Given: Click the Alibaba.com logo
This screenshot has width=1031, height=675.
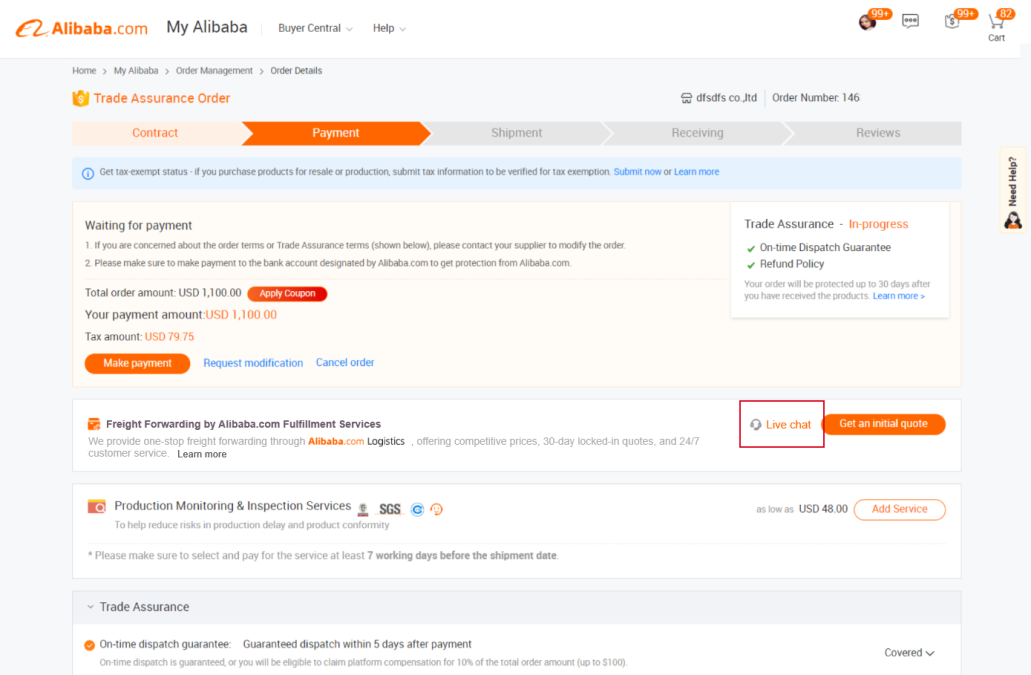Looking at the screenshot, I should click(82, 28).
